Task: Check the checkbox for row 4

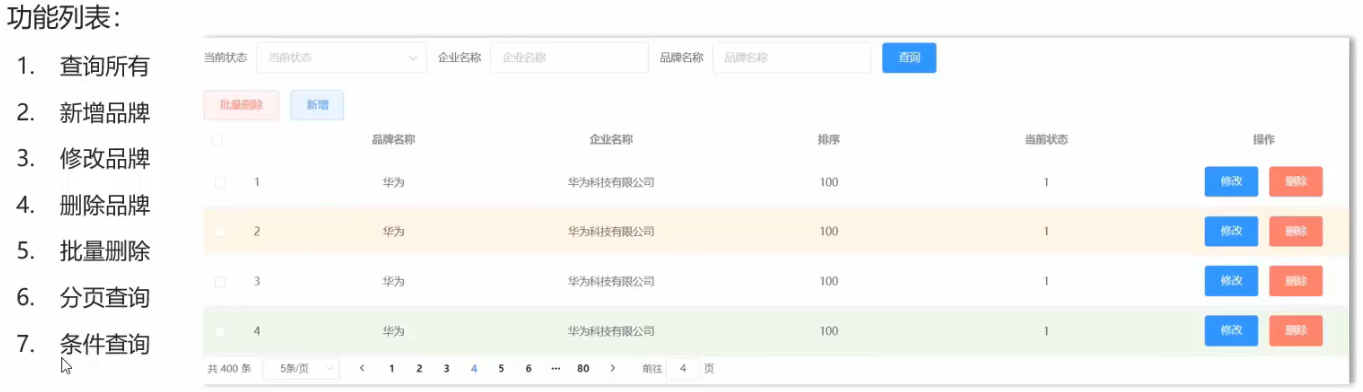Action: pos(220,331)
